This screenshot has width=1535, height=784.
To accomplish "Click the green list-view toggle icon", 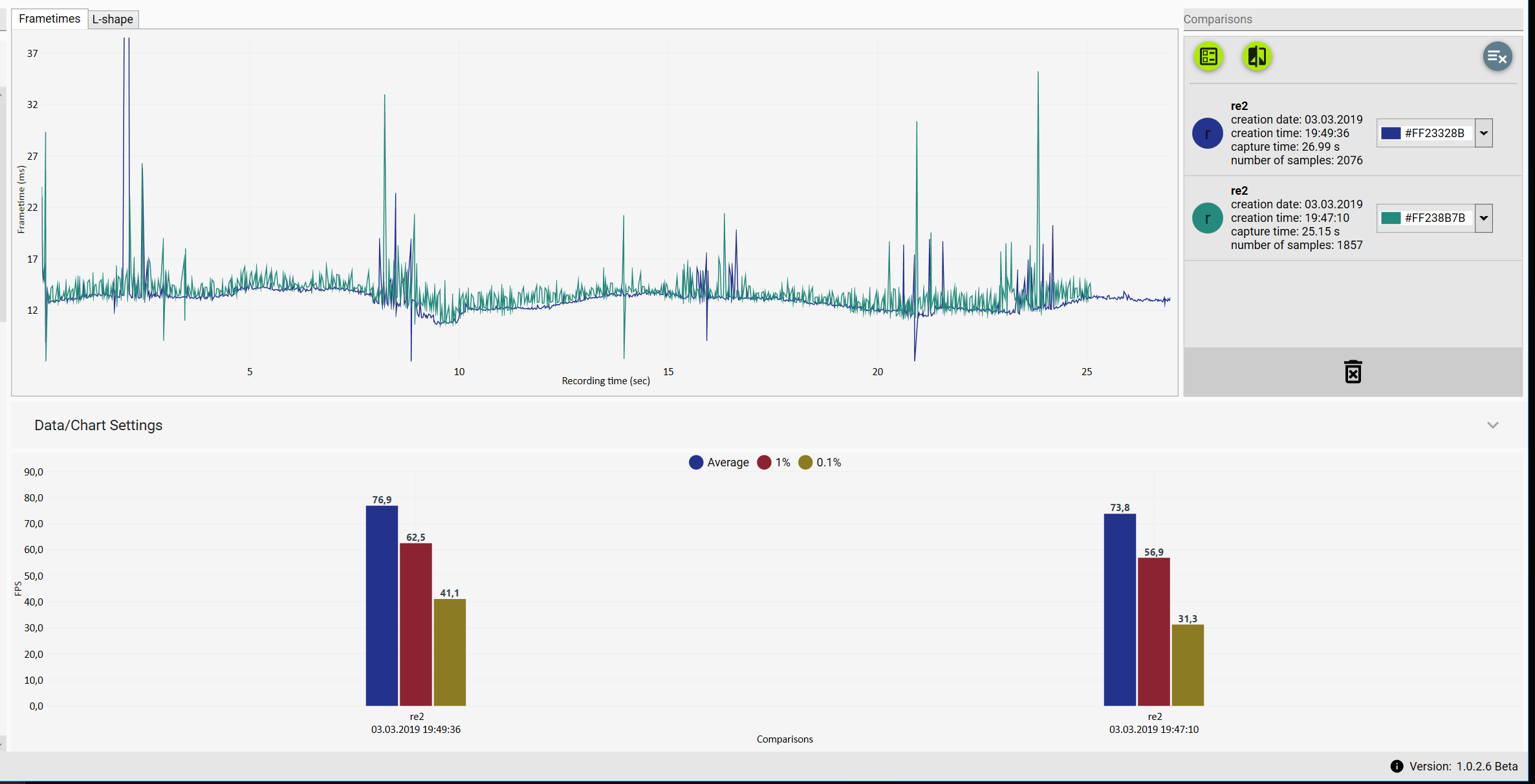I will (1208, 56).
